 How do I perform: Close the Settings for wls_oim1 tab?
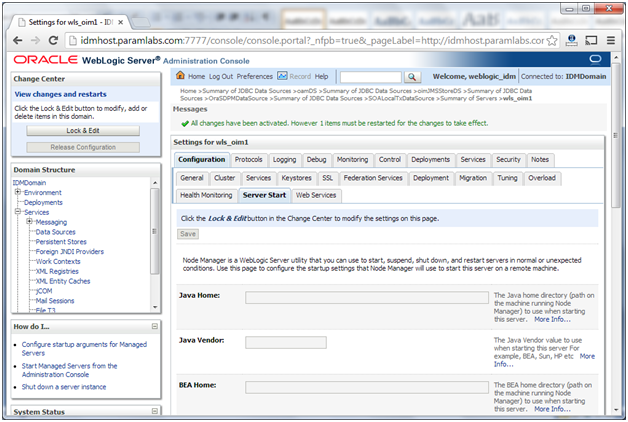point(120,22)
